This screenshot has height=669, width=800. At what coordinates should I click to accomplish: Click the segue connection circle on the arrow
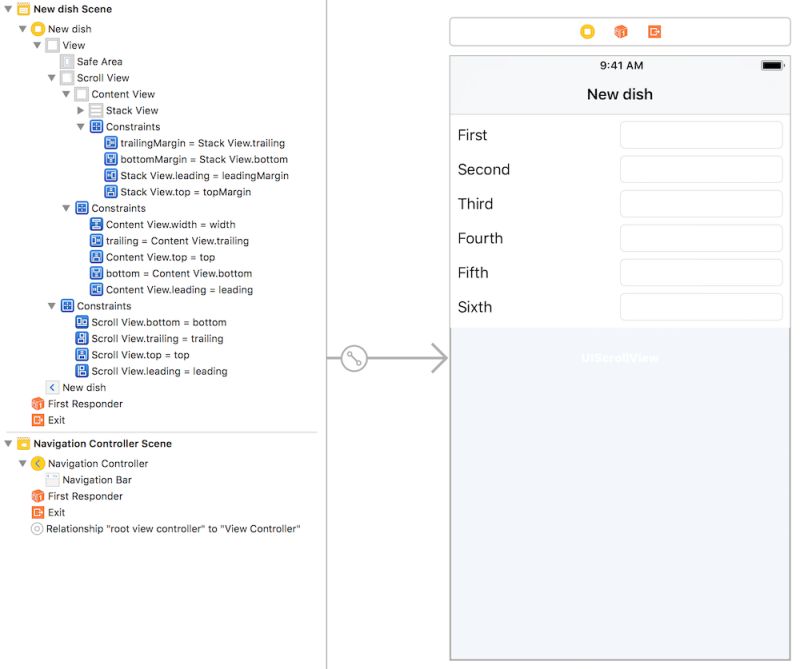click(355, 356)
